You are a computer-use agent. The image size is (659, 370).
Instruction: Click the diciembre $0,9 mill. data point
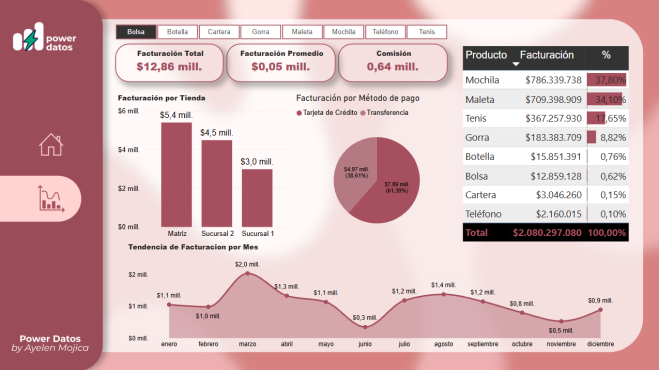click(600, 310)
